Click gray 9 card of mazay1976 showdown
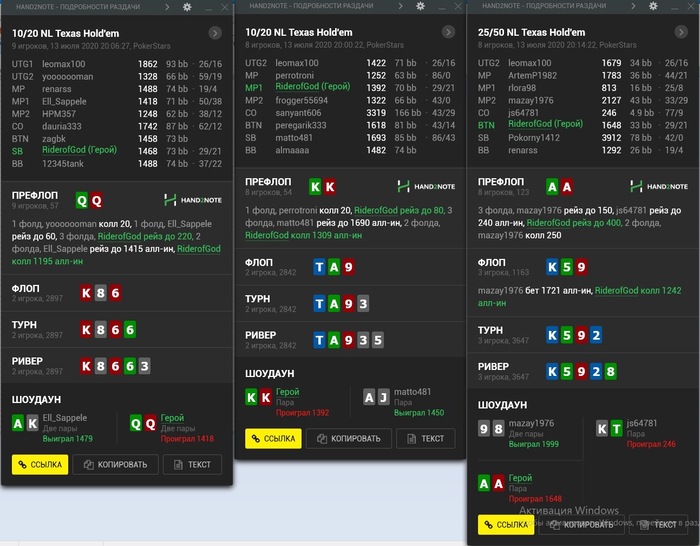 484,429
